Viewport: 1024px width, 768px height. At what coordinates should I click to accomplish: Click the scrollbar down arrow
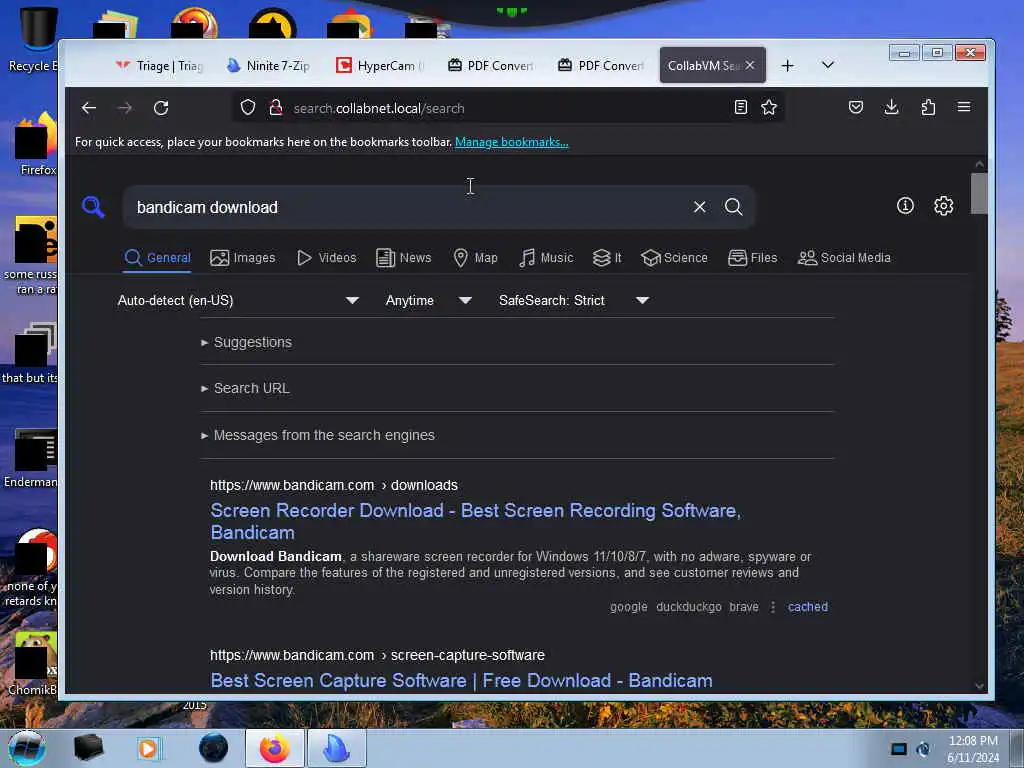pyautogui.click(x=979, y=686)
